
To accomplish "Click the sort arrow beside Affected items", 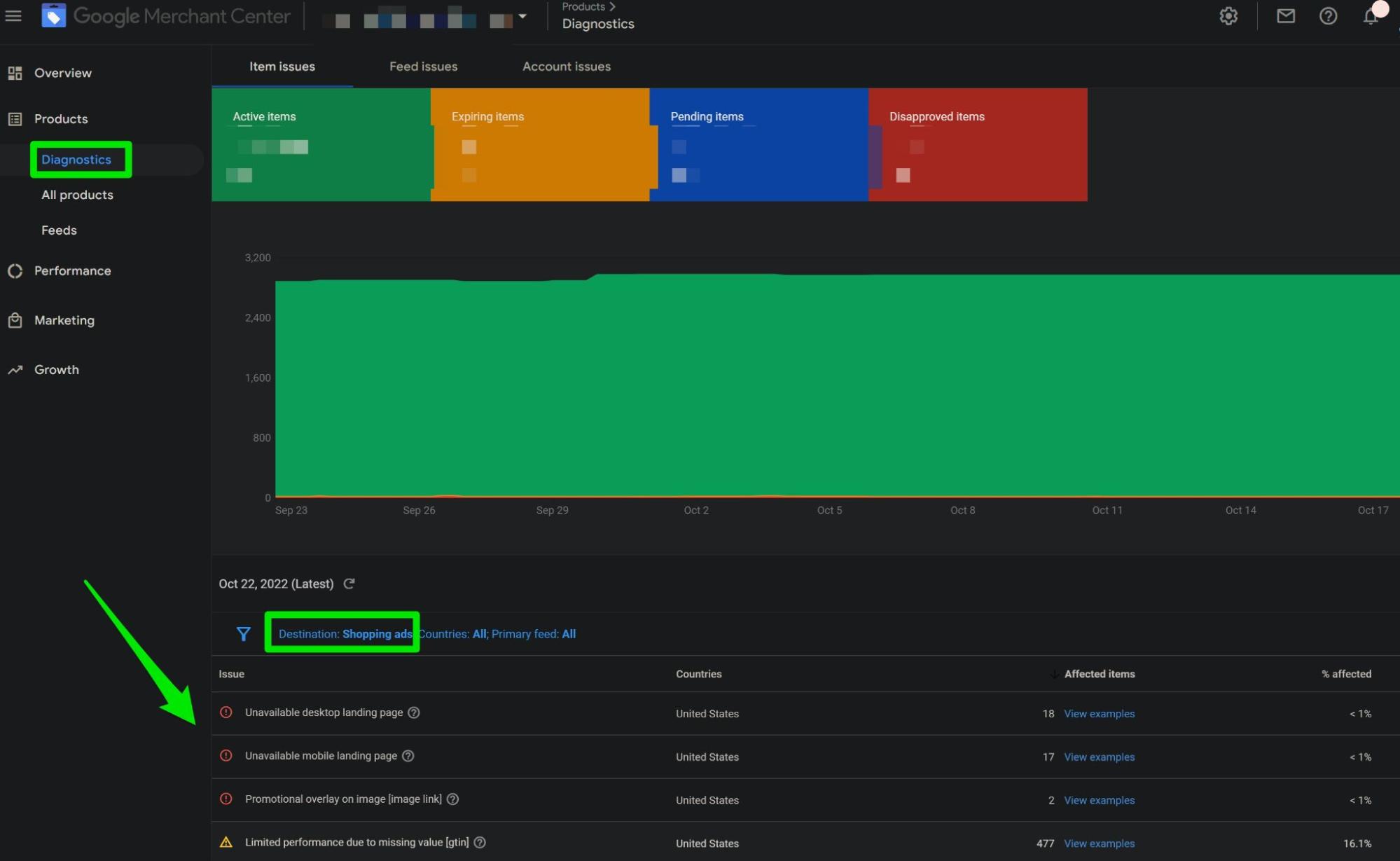I will [x=1054, y=674].
